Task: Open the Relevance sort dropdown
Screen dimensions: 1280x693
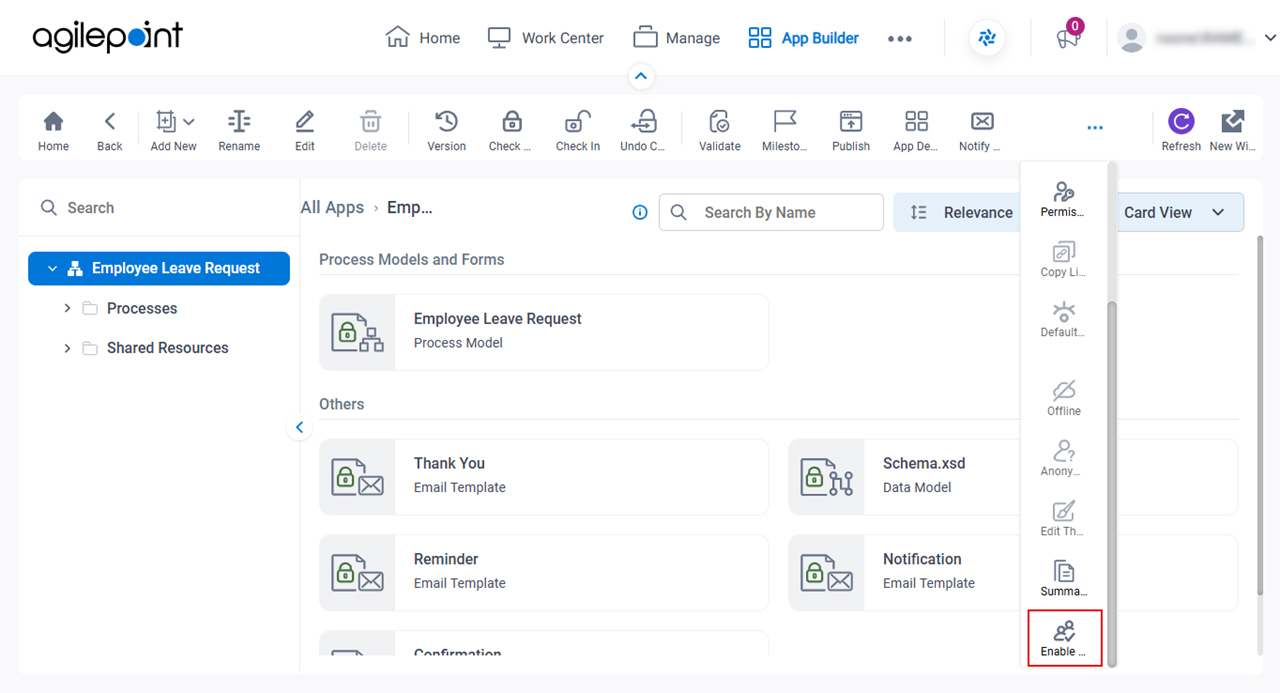Action: (956, 212)
